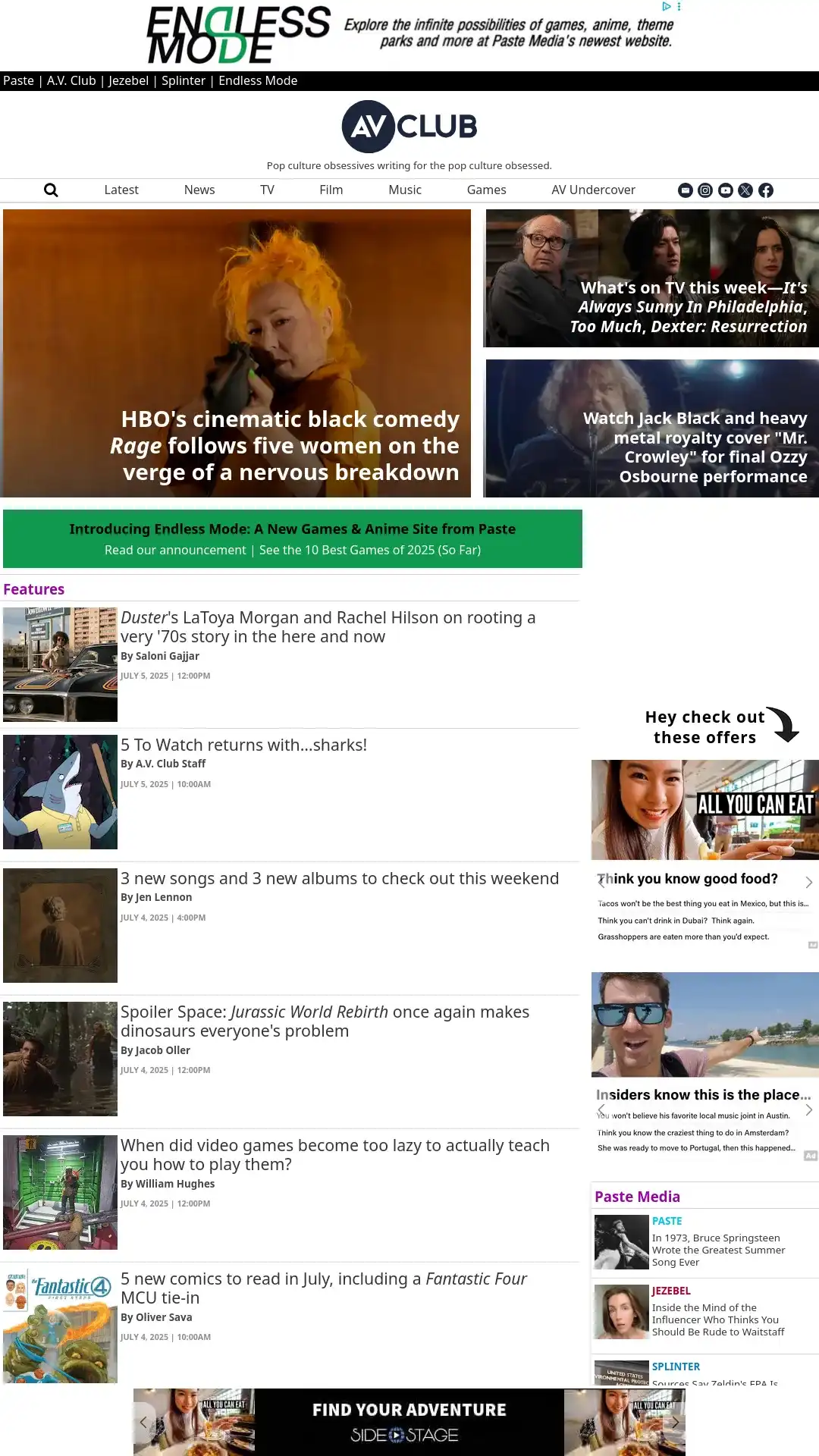Viewport: 819px width, 1456px height.
Task: Open the ad options dots on the Endless Mode banner
Action: (x=679, y=6)
